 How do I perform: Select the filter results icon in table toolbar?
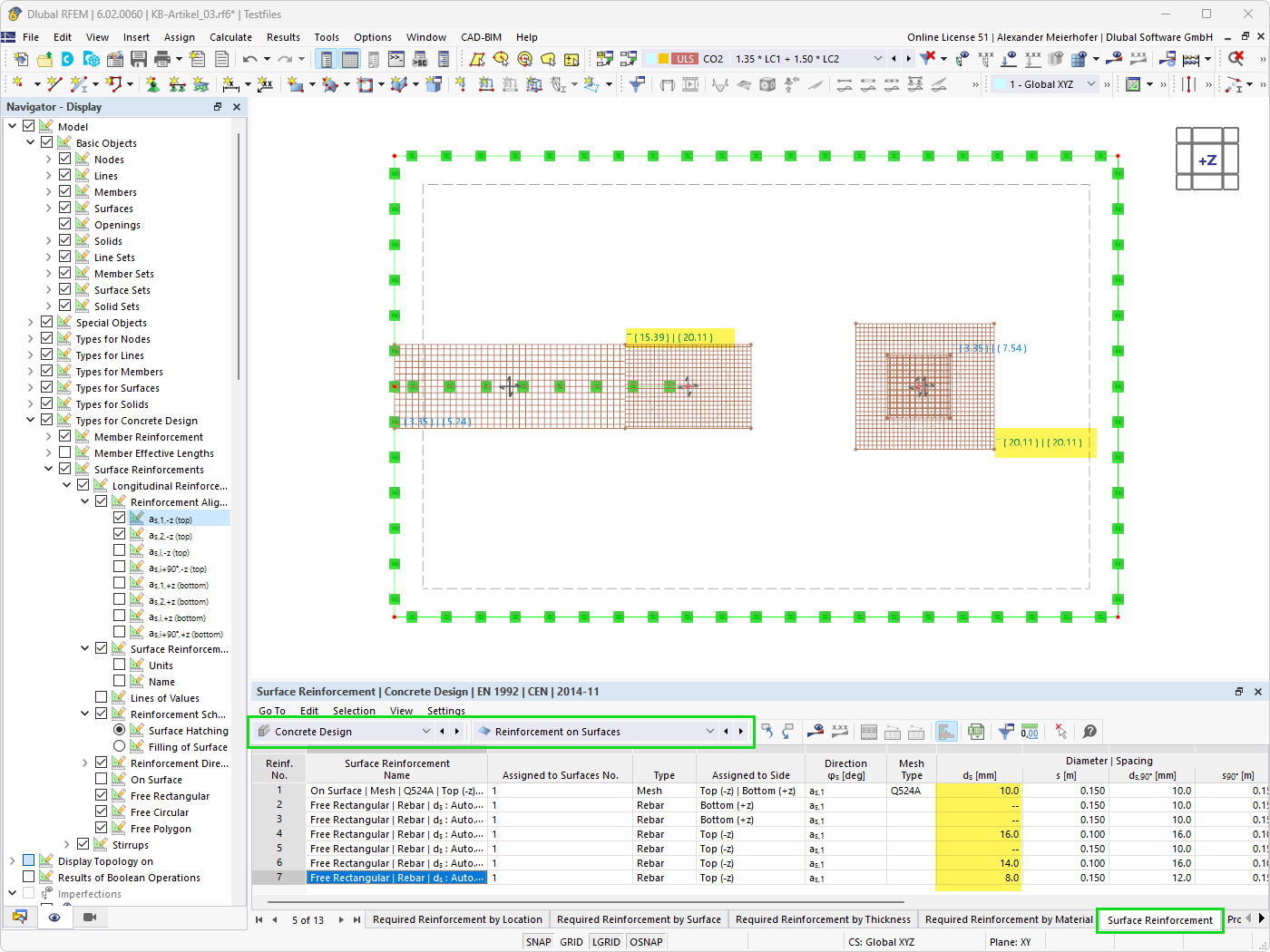[x=1005, y=732]
